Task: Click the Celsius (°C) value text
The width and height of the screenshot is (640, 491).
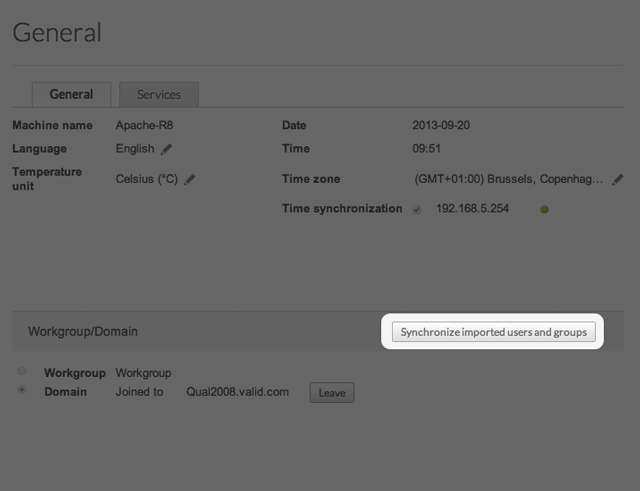Action: [x=146, y=179]
